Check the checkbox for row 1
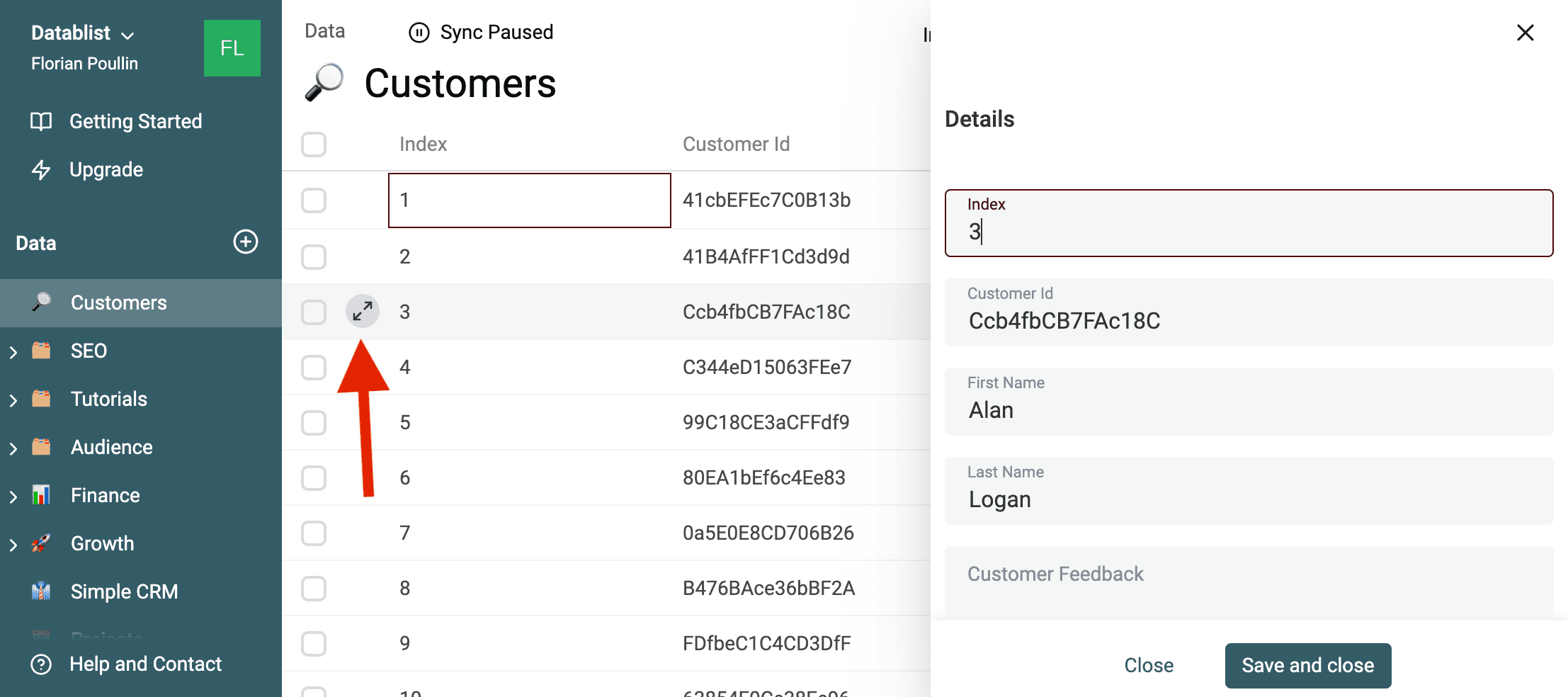1568x697 pixels. coord(314,200)
